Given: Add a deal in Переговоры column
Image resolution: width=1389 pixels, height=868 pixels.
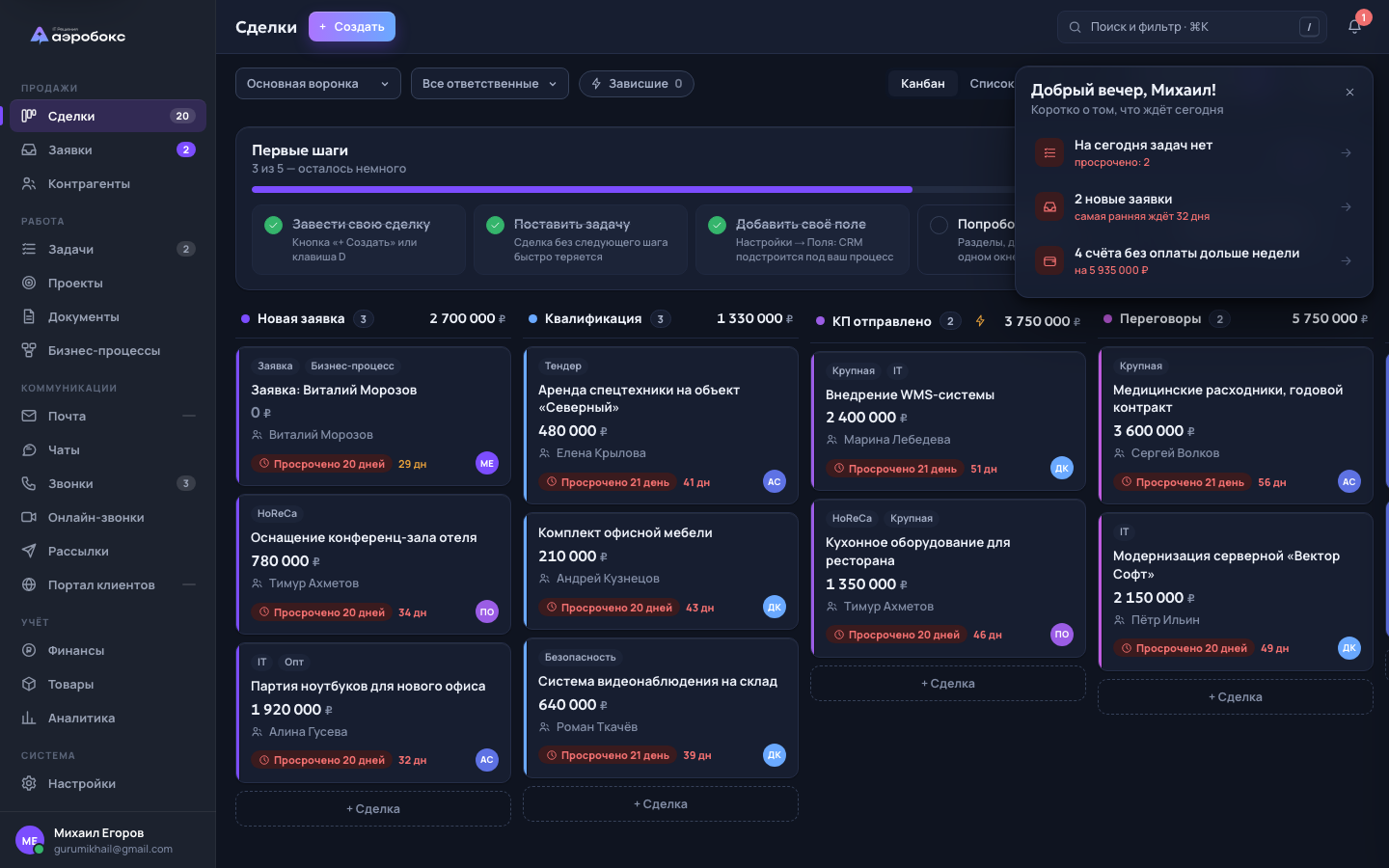Looking at the screenshot, I should click(x=1236, y=697).
